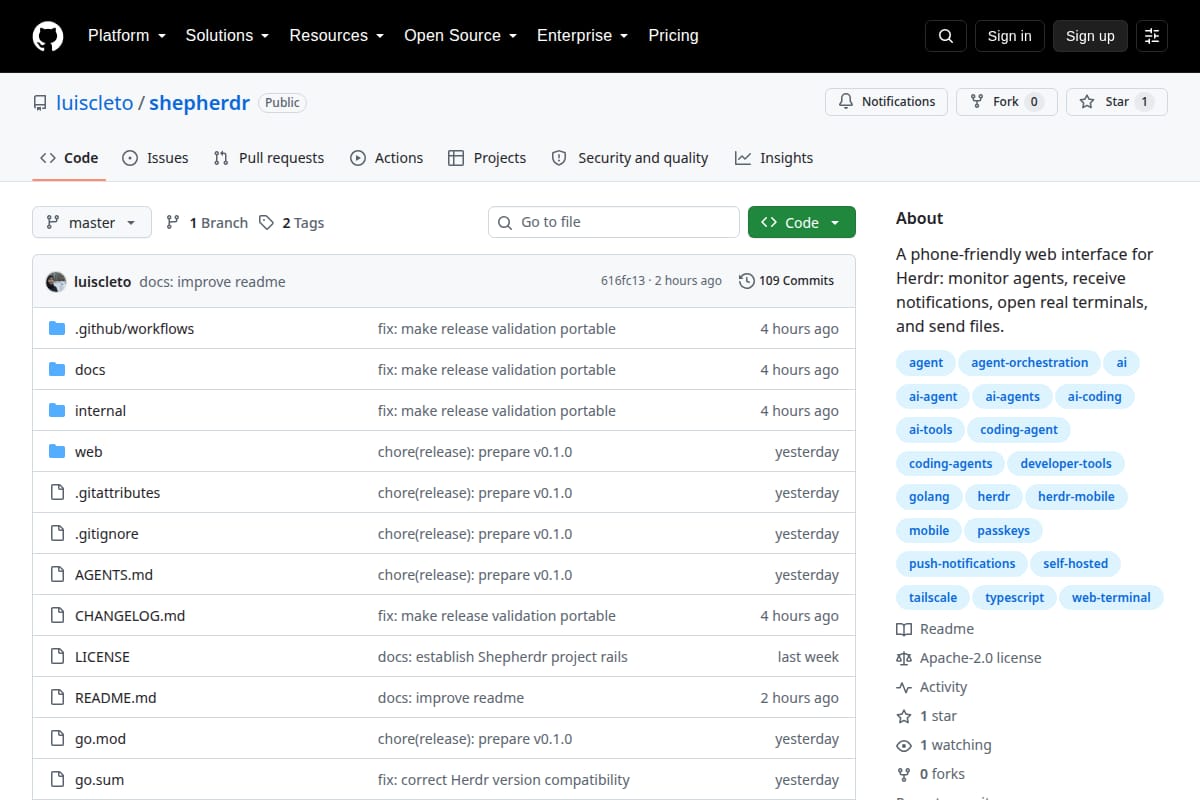This screenshot has height=800, width=1200.
Task: Expand the Enterprise menu
Action: 582,35
